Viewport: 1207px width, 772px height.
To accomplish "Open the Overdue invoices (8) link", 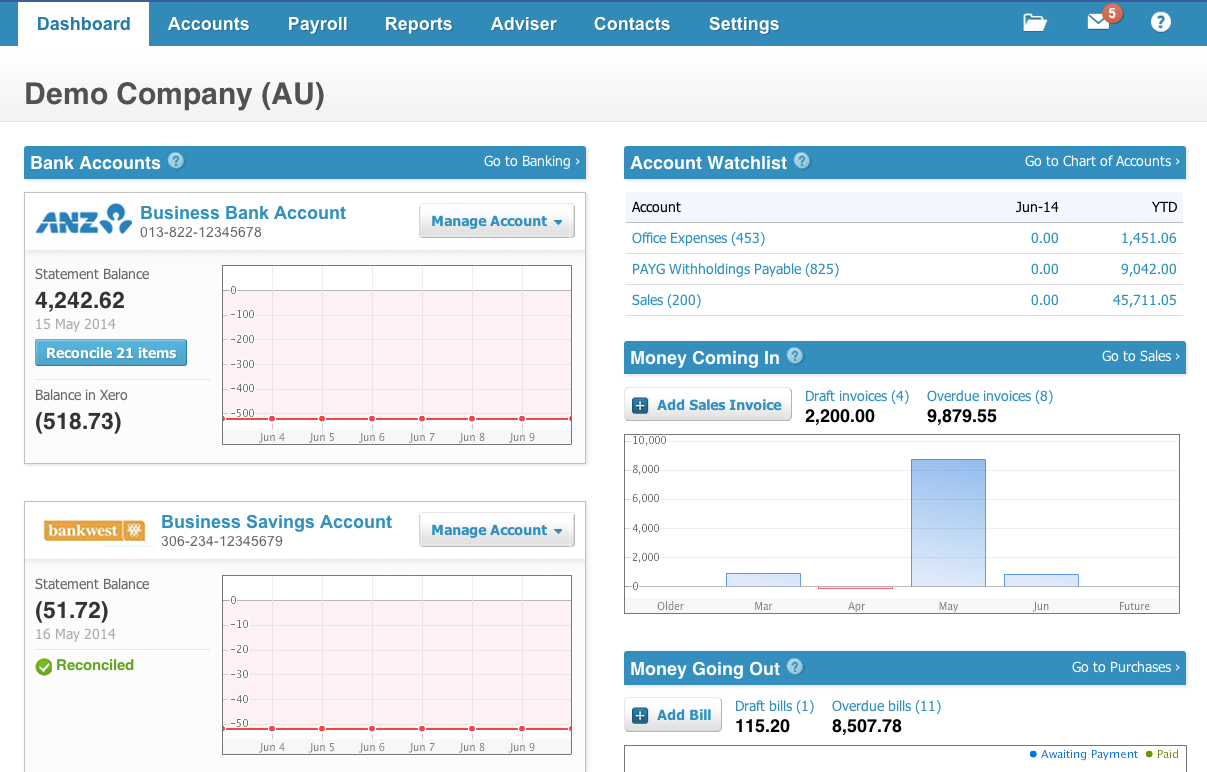I will [989, 396].
